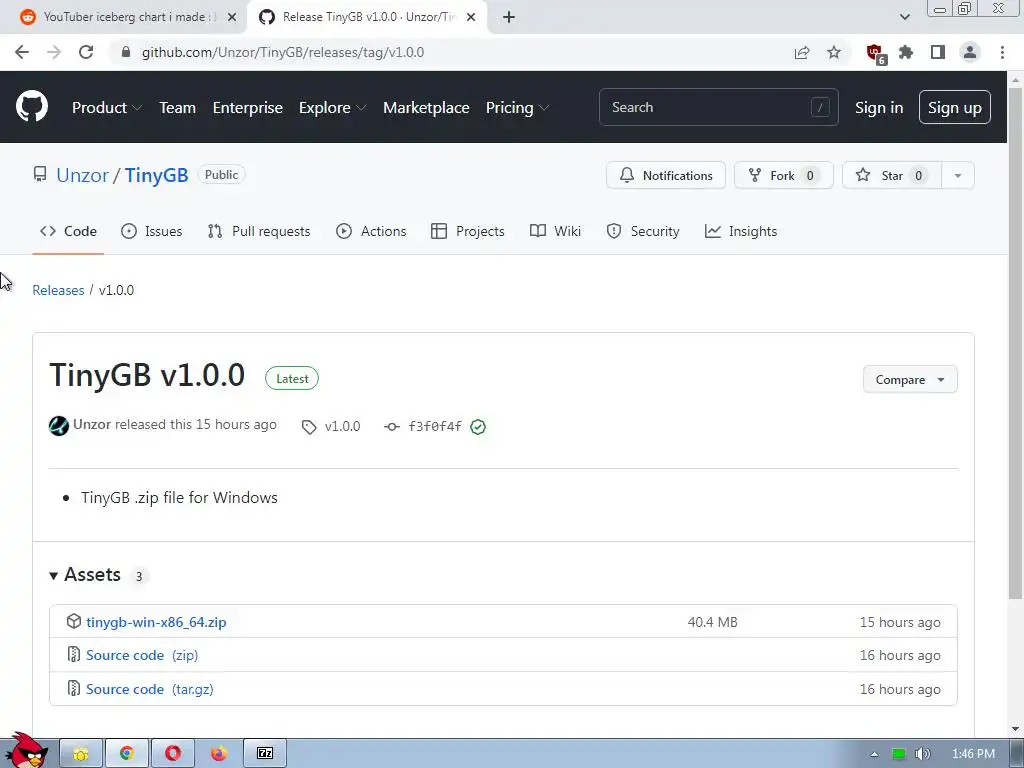Open Opera from the taskbar
The width and height of the screenshot is (1024, 768).
173,754
